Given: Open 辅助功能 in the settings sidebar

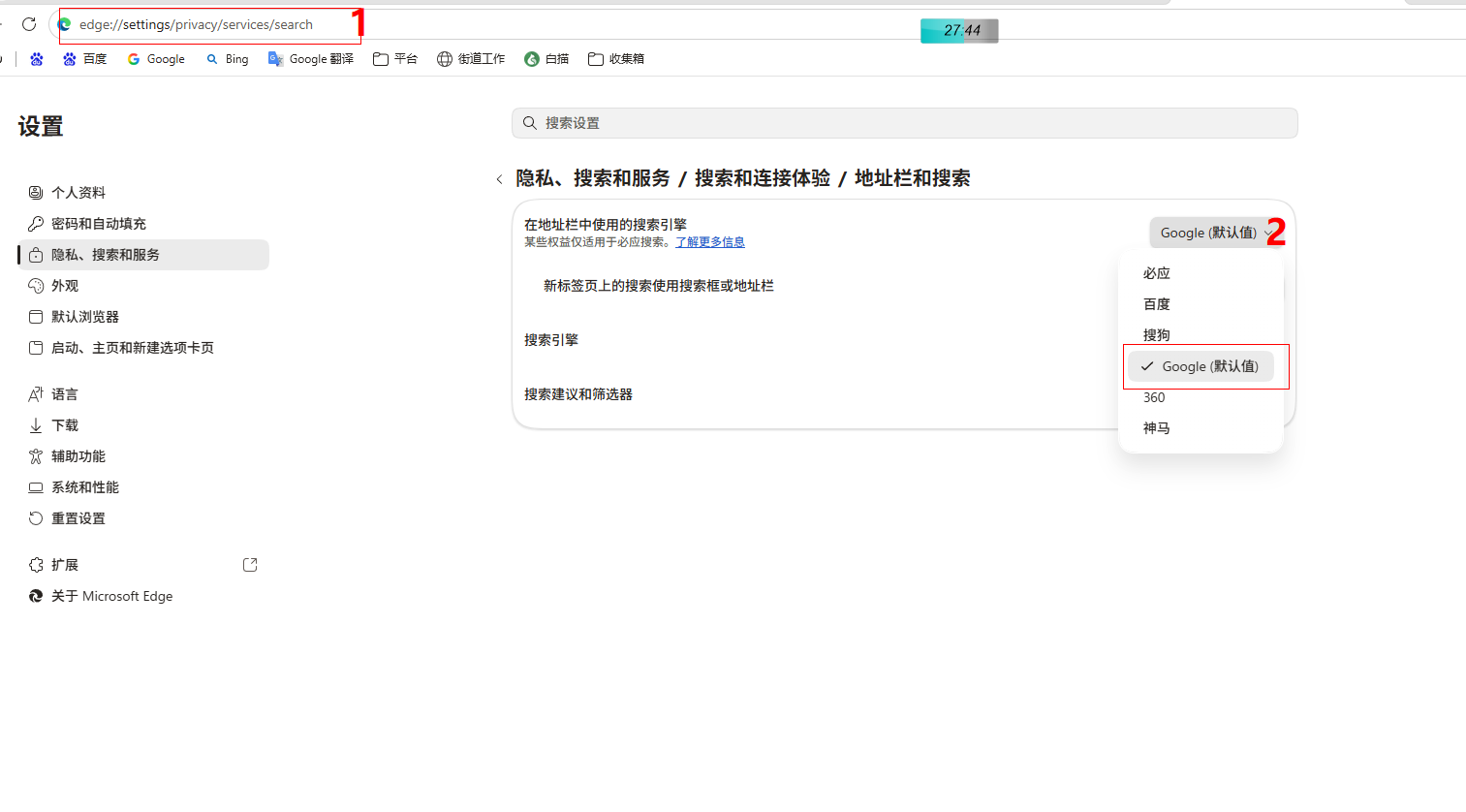Looking at the screenshot, I should (143, 456).
